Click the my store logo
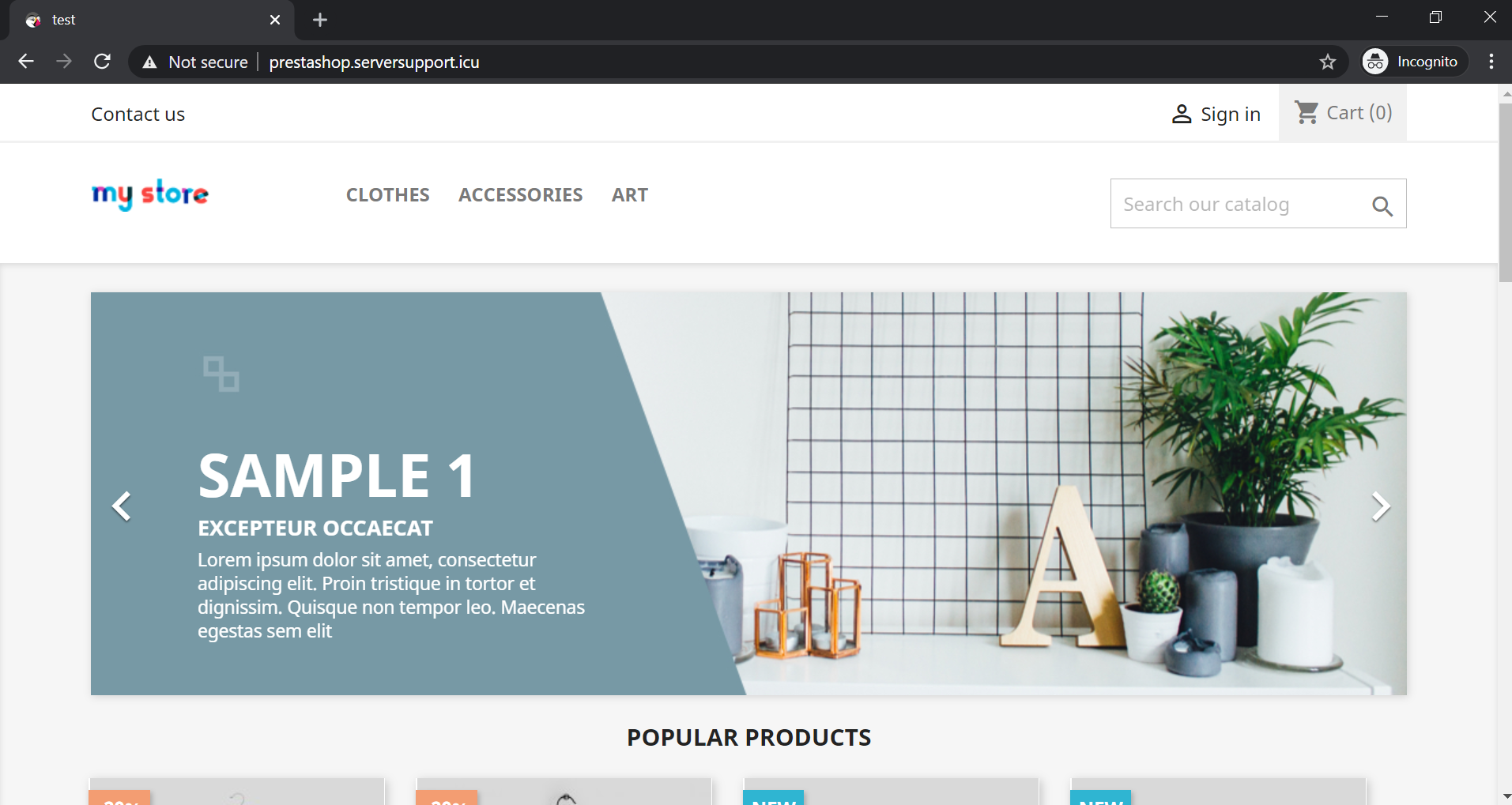 tap(150, 194)
